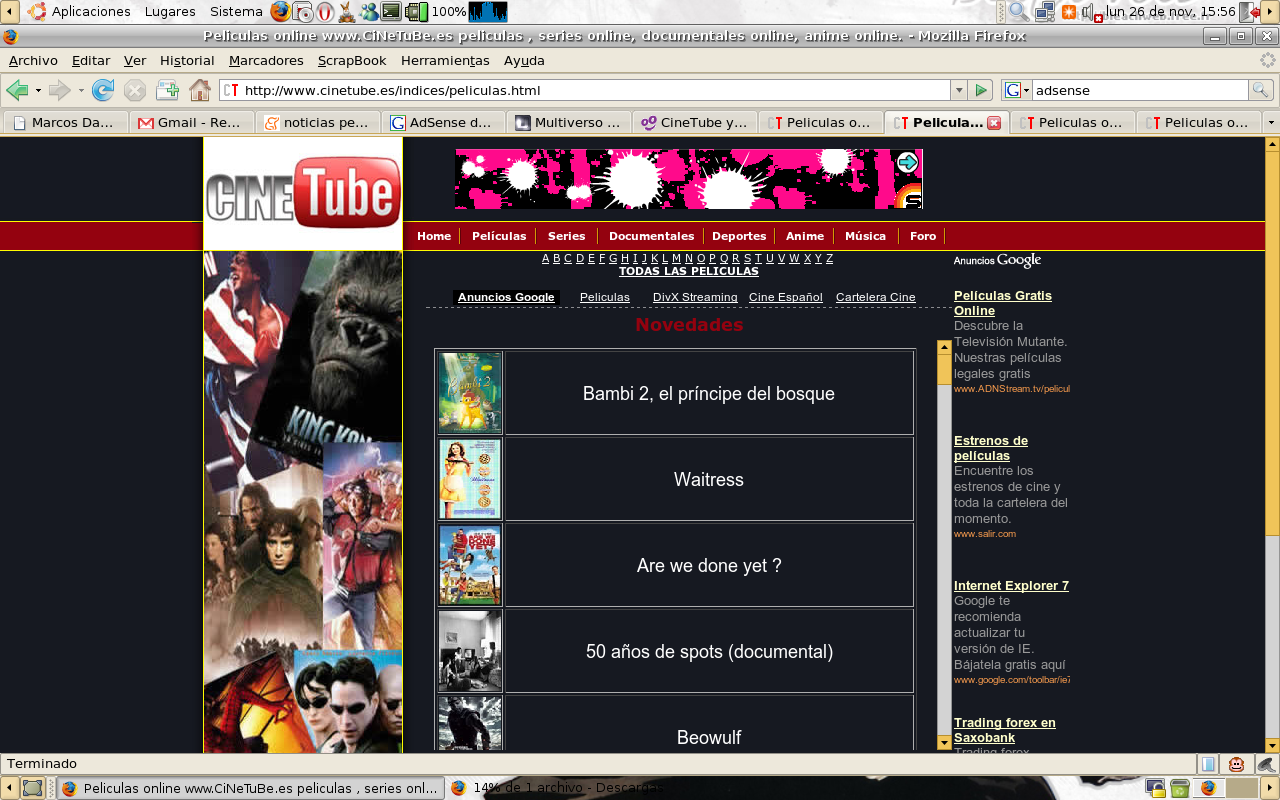Click the Waitress movie poster thumbnail
1280x800 pixels.
[470, 479]
